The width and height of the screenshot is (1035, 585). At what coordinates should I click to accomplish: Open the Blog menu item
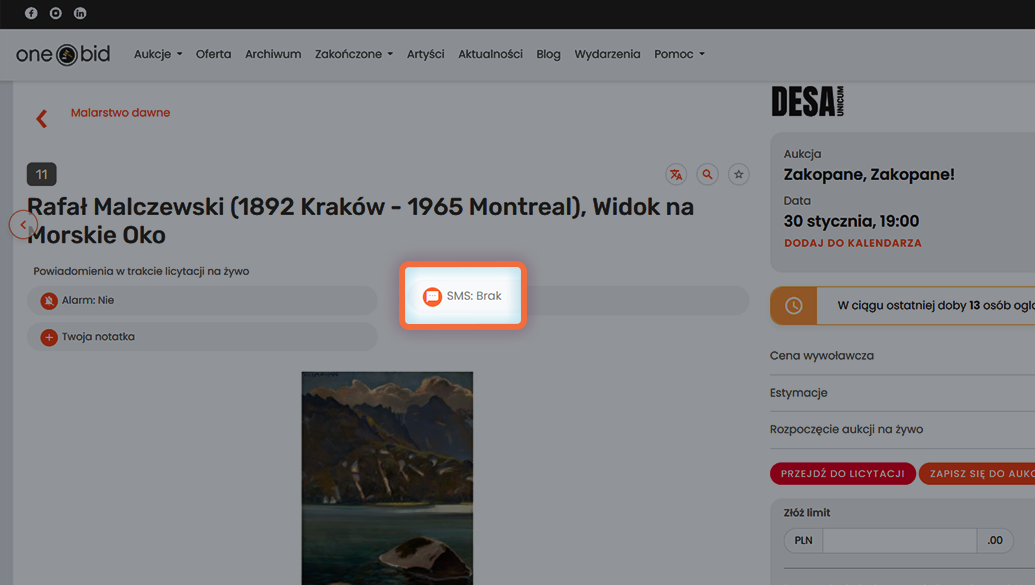click(x=549, y=54)
